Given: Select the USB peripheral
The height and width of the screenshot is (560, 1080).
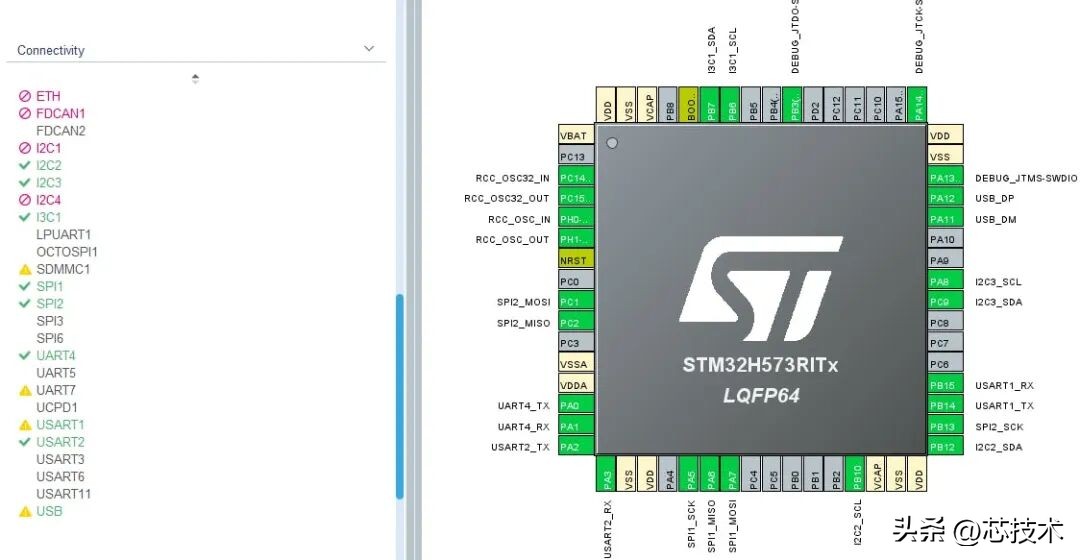Looking at the screenshot, I should tap(49, 511).
